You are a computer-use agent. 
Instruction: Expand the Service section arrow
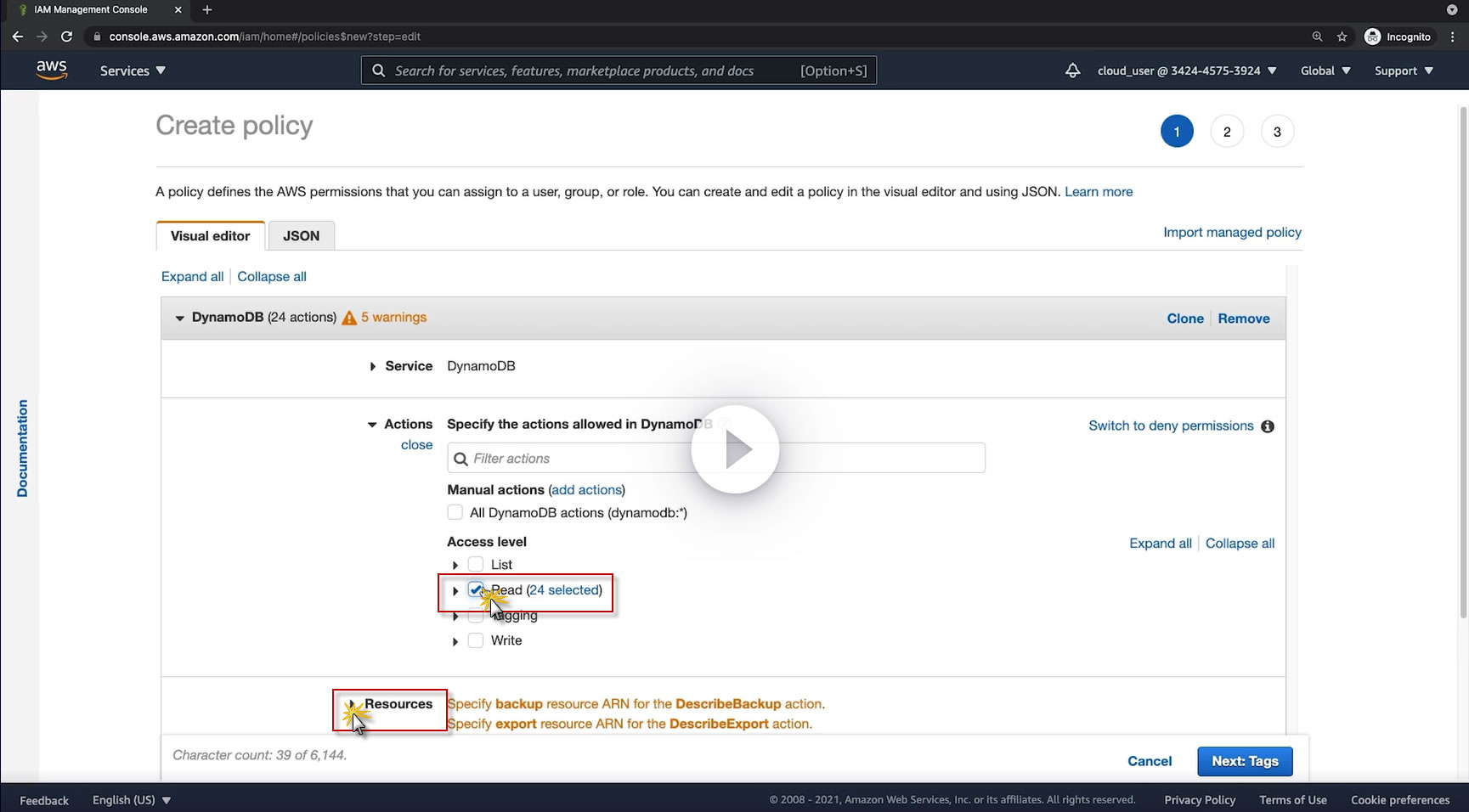(372, 366)
